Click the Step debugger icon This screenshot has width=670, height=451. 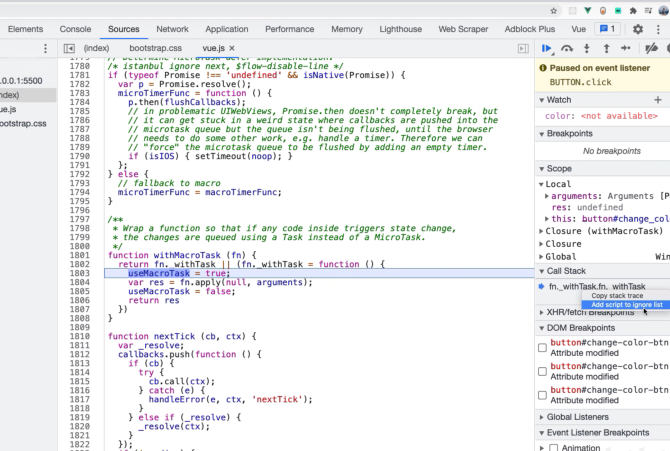coord(626,49)
